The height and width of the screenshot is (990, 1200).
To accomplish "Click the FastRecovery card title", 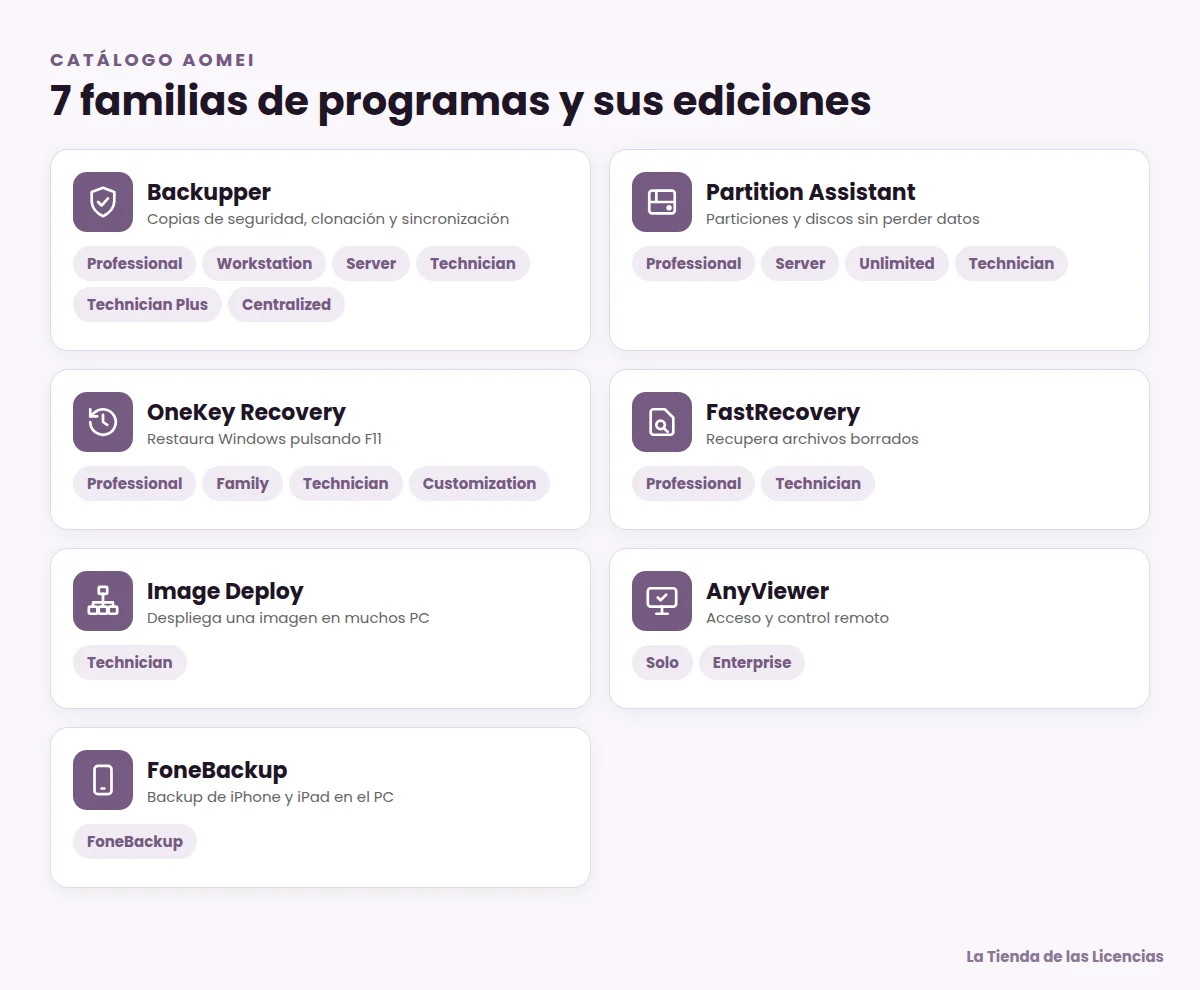I will (783, 412).
